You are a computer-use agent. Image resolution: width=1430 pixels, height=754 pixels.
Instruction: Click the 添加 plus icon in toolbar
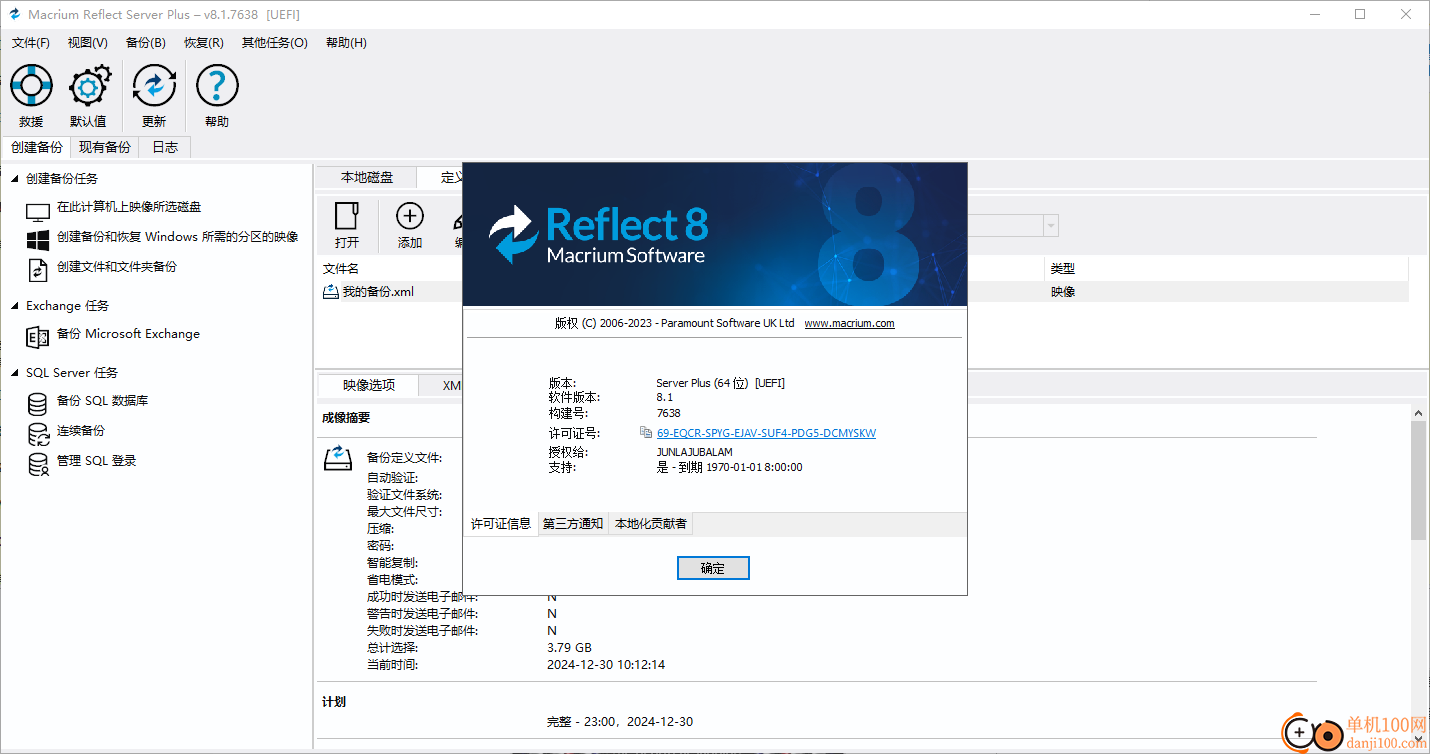click(x=410, y=226)
